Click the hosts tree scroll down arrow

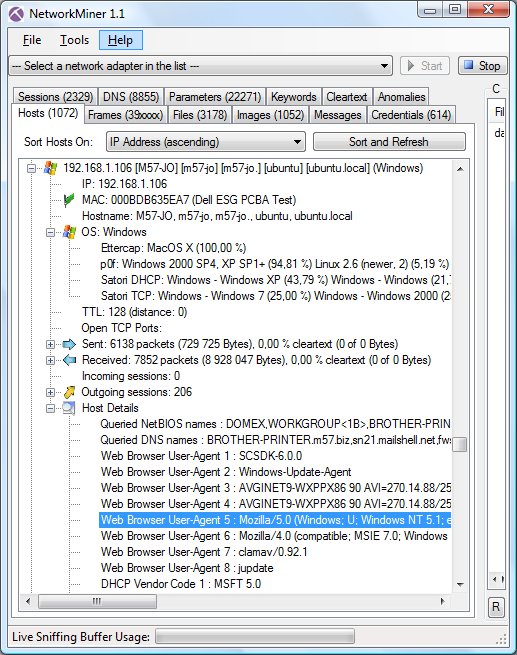point(460,584)
